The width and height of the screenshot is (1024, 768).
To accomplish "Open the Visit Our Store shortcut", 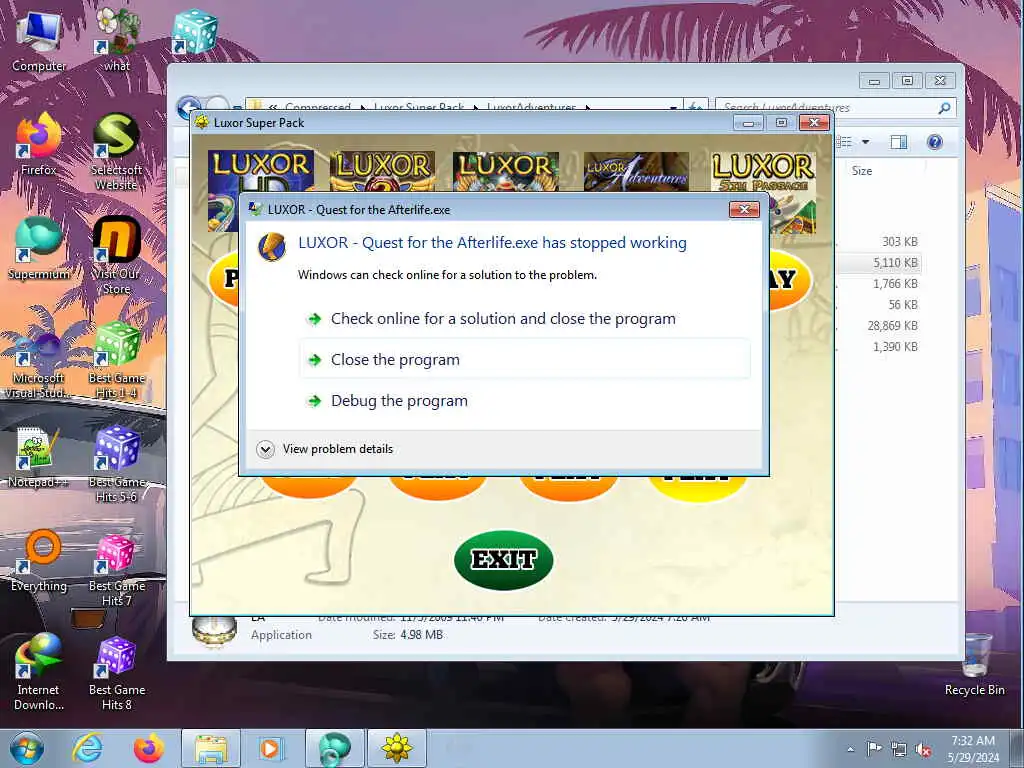I will pyautogui.click(x=116, y=255).
